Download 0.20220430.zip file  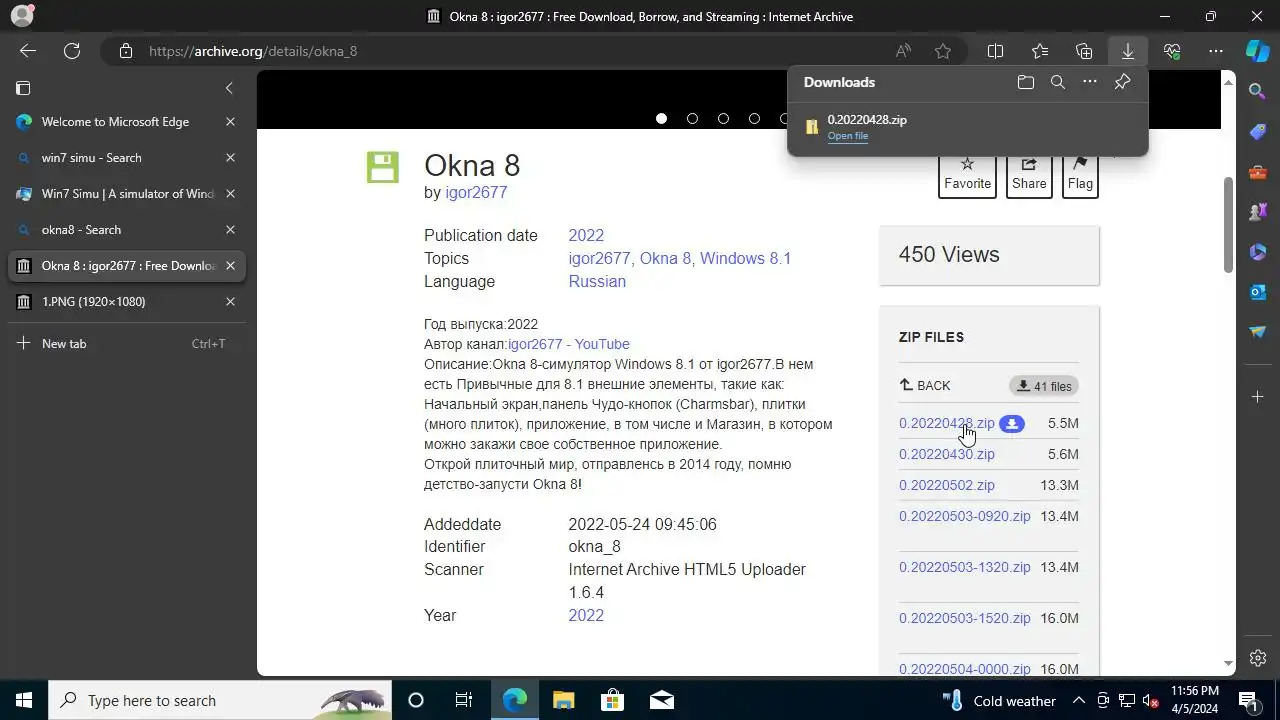[946, 455]
